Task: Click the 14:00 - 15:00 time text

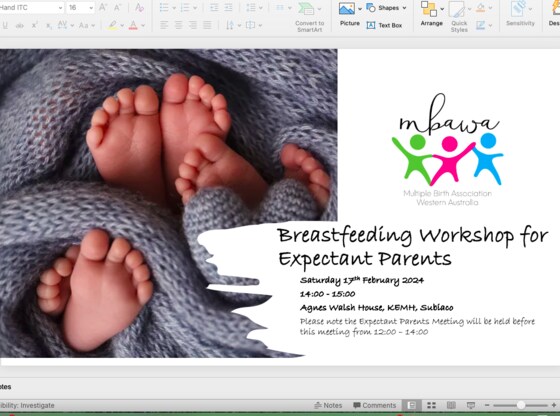Action: point(328,294)
